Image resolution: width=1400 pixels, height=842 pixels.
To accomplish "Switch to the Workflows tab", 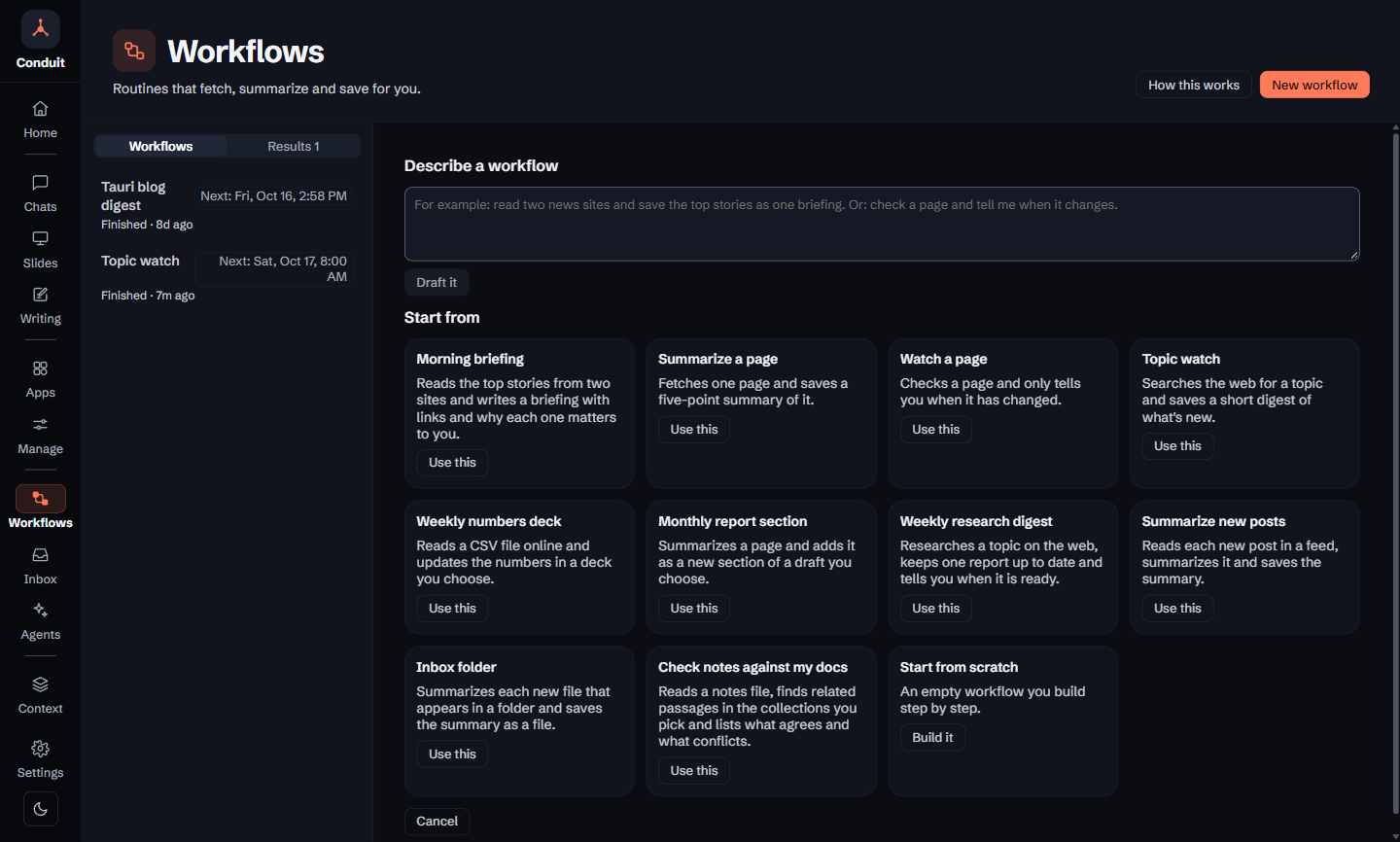I will pyautogui.click(x=160, y=146).
